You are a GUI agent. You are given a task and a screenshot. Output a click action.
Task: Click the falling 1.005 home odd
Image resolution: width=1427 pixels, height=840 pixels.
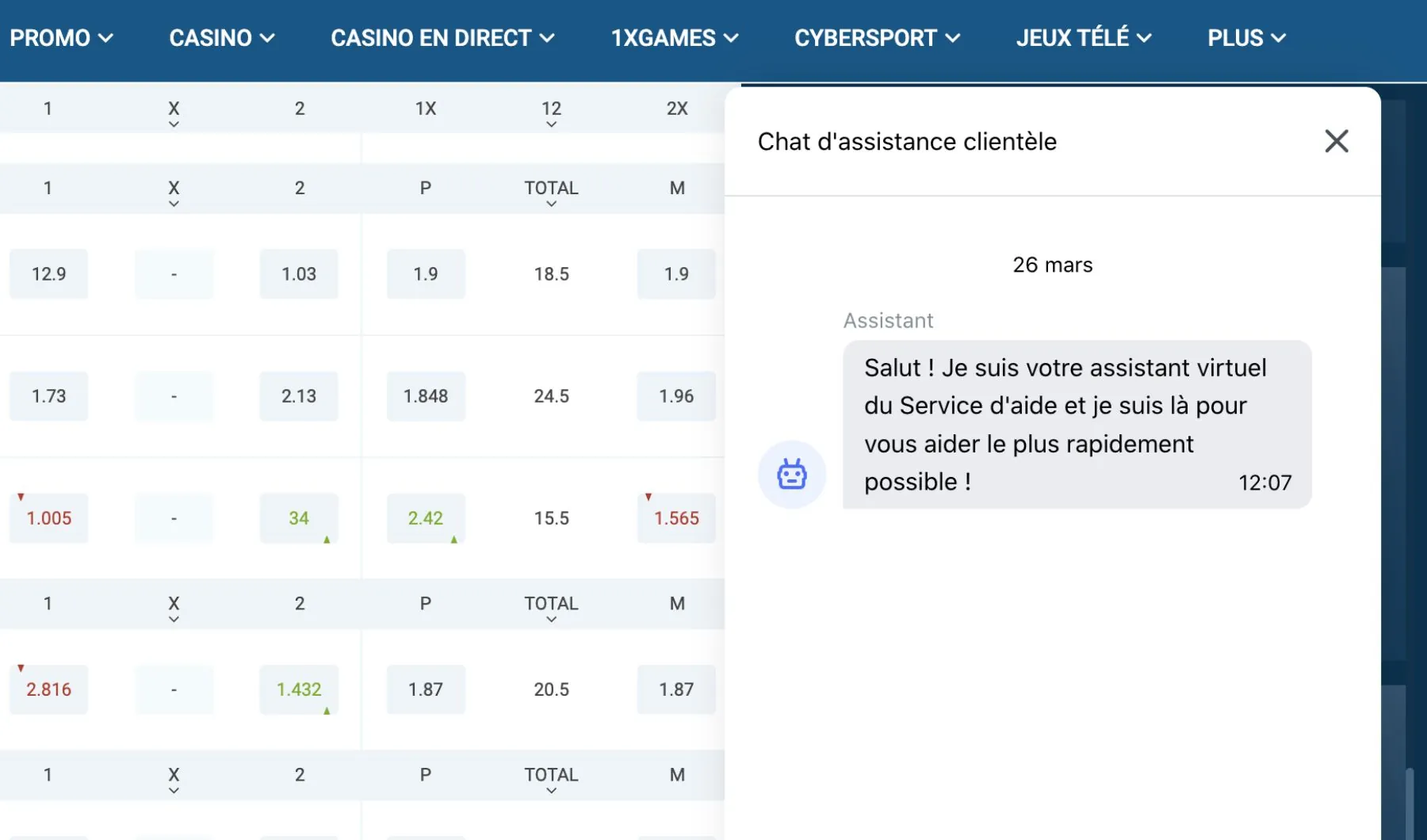48,517
